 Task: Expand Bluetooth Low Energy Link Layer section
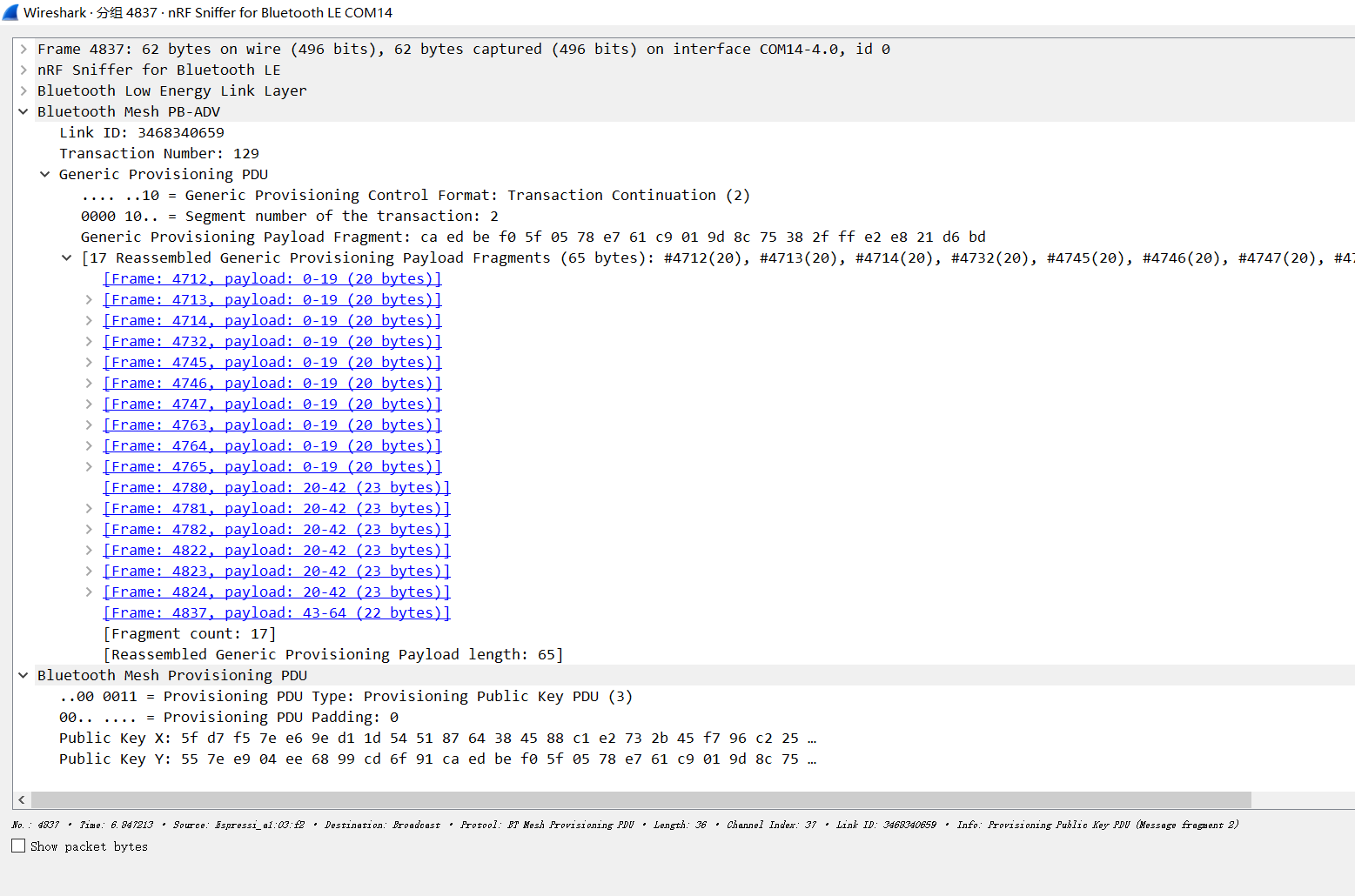pos(23,91)
